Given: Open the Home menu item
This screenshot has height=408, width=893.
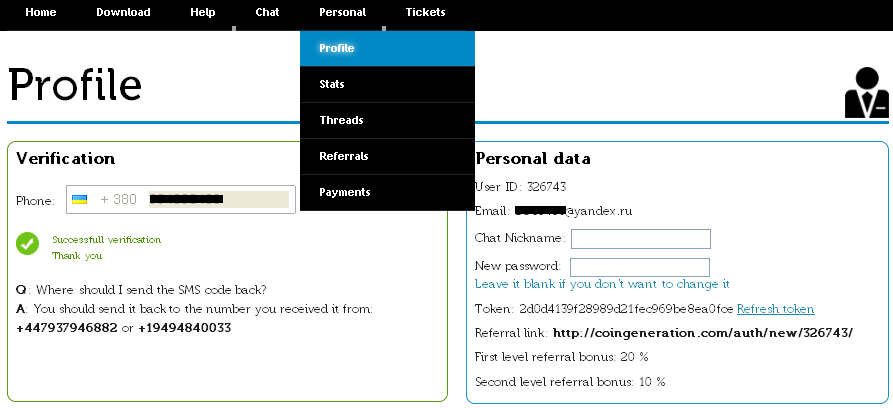Looking at the screenshot, I should pos(40,12).
